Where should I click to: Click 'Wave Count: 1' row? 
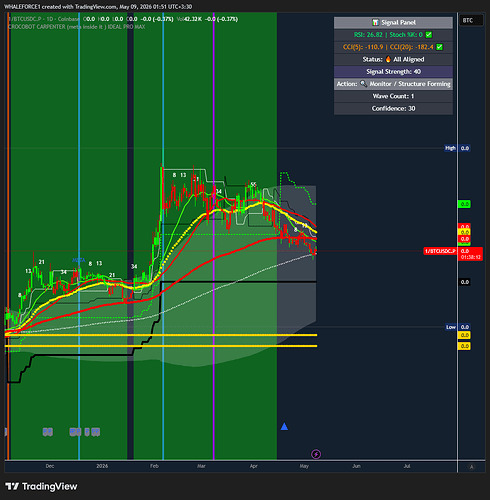pos(393,96)
